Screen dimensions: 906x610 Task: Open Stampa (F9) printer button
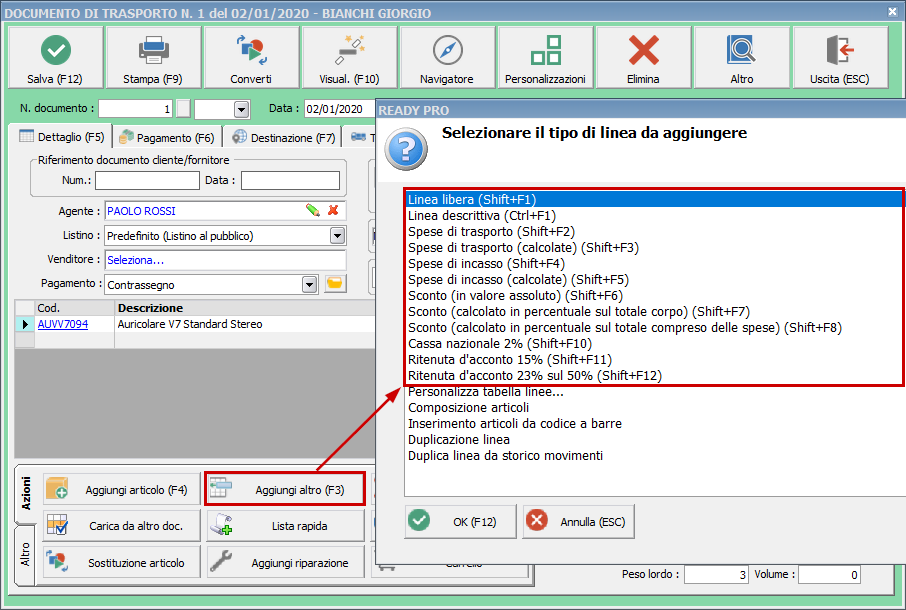(153, 57)
